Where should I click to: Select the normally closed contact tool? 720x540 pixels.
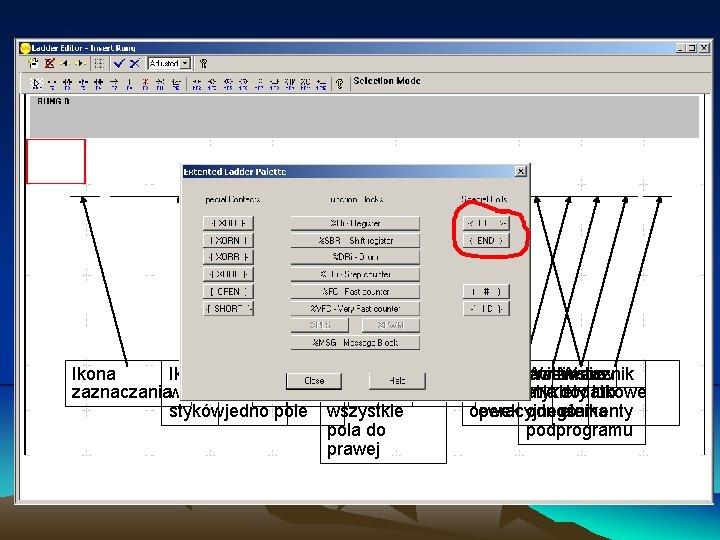click(x=68, y=84)
